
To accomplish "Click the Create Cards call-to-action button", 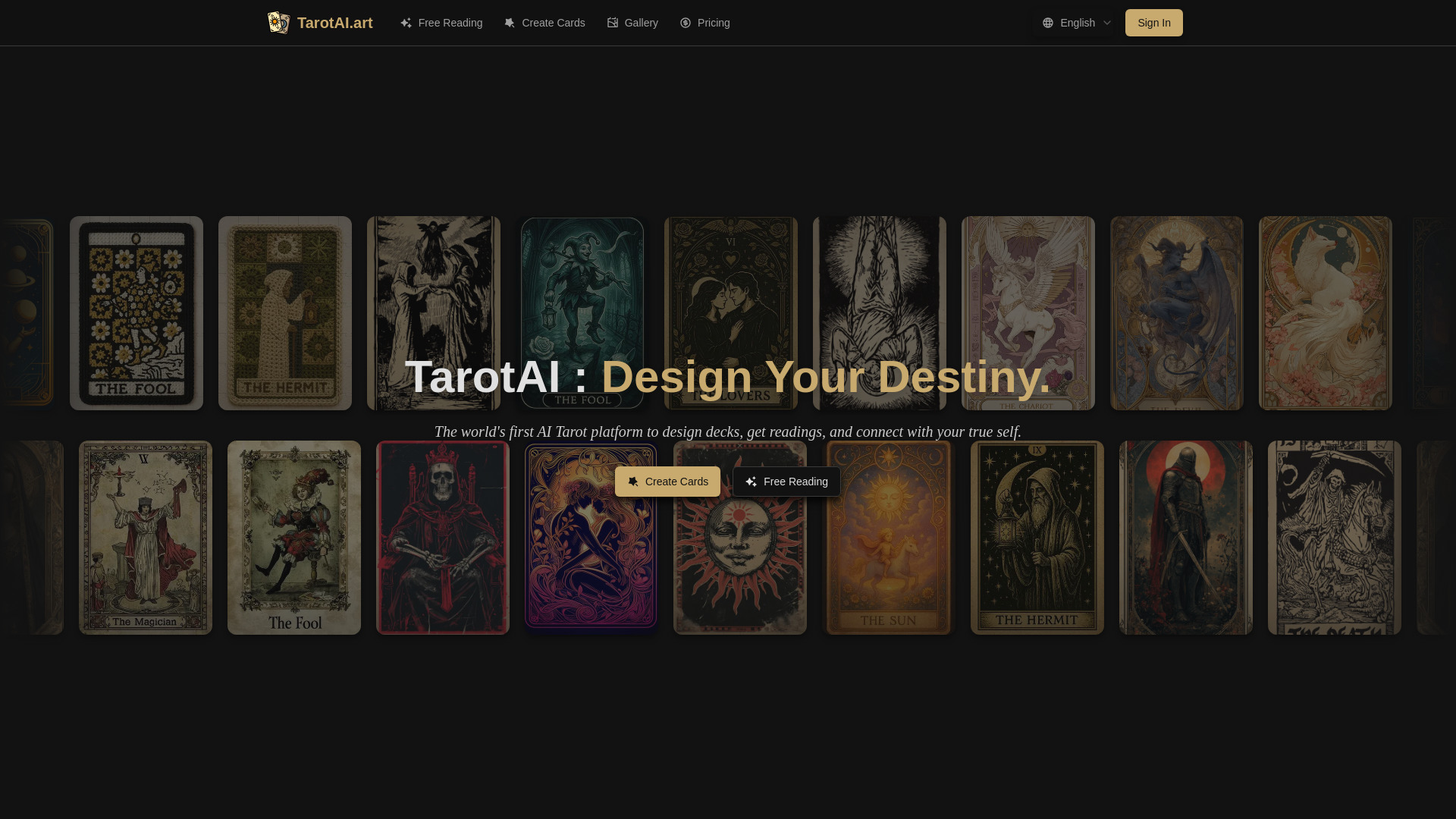I will pos(667,482).
